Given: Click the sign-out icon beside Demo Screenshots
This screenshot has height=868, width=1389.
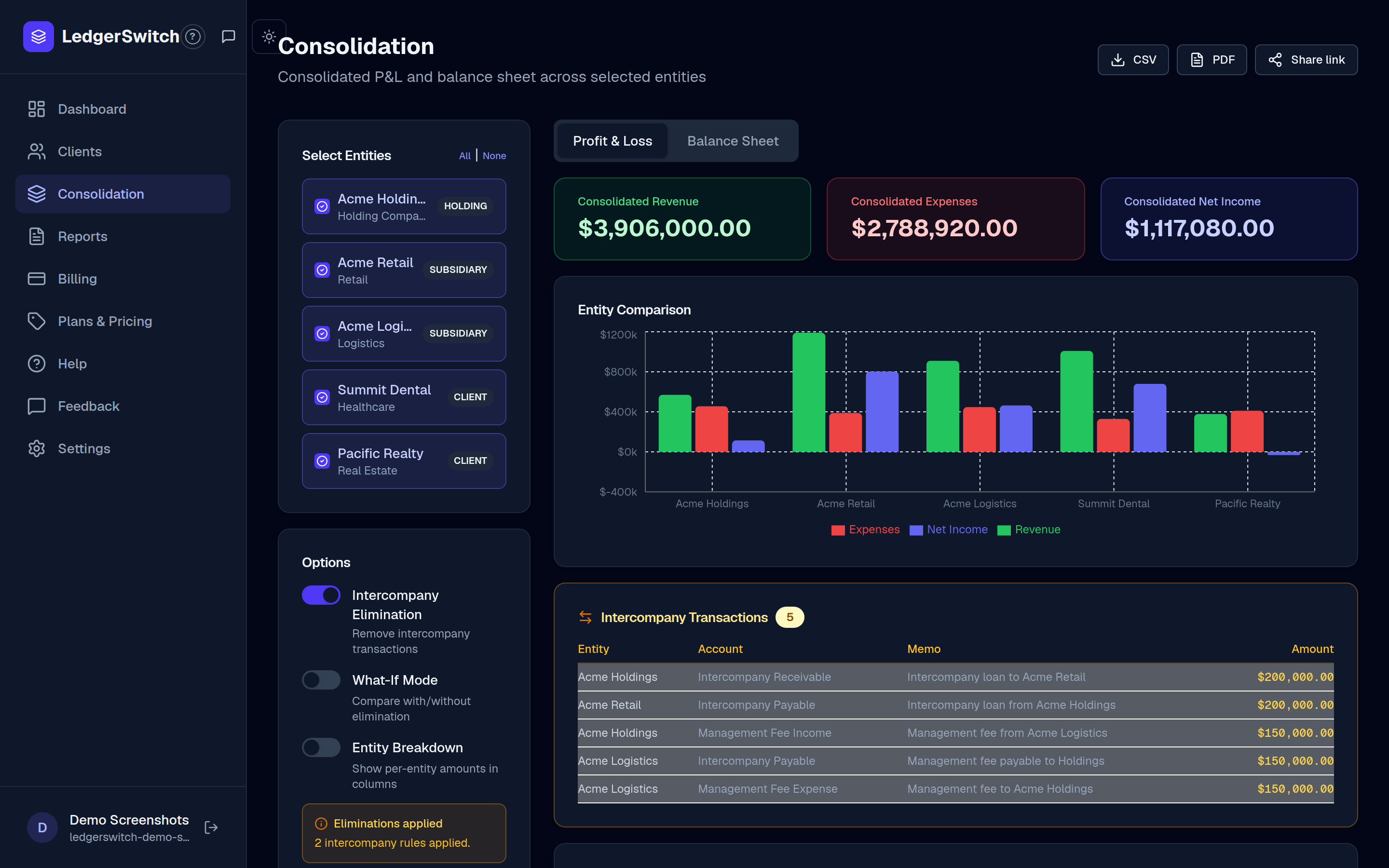Looking at the screenshot, I should tap(211, 827).
